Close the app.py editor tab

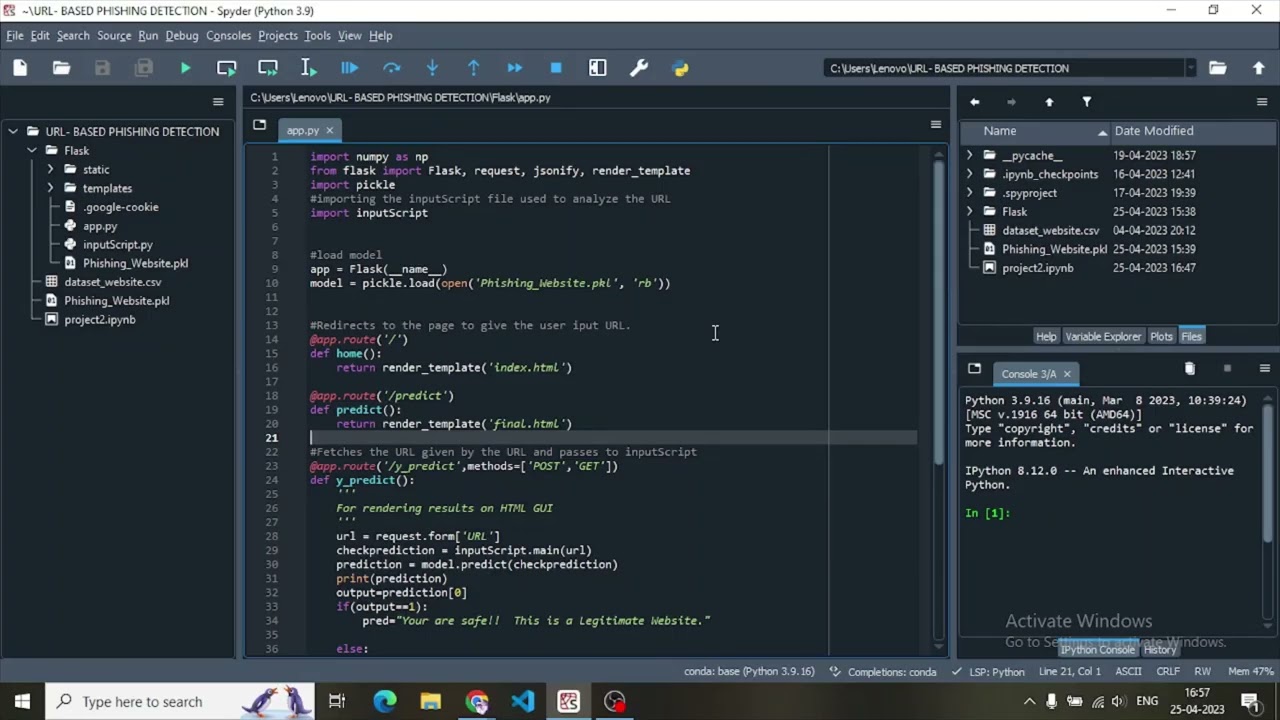(x=329, y=131)
